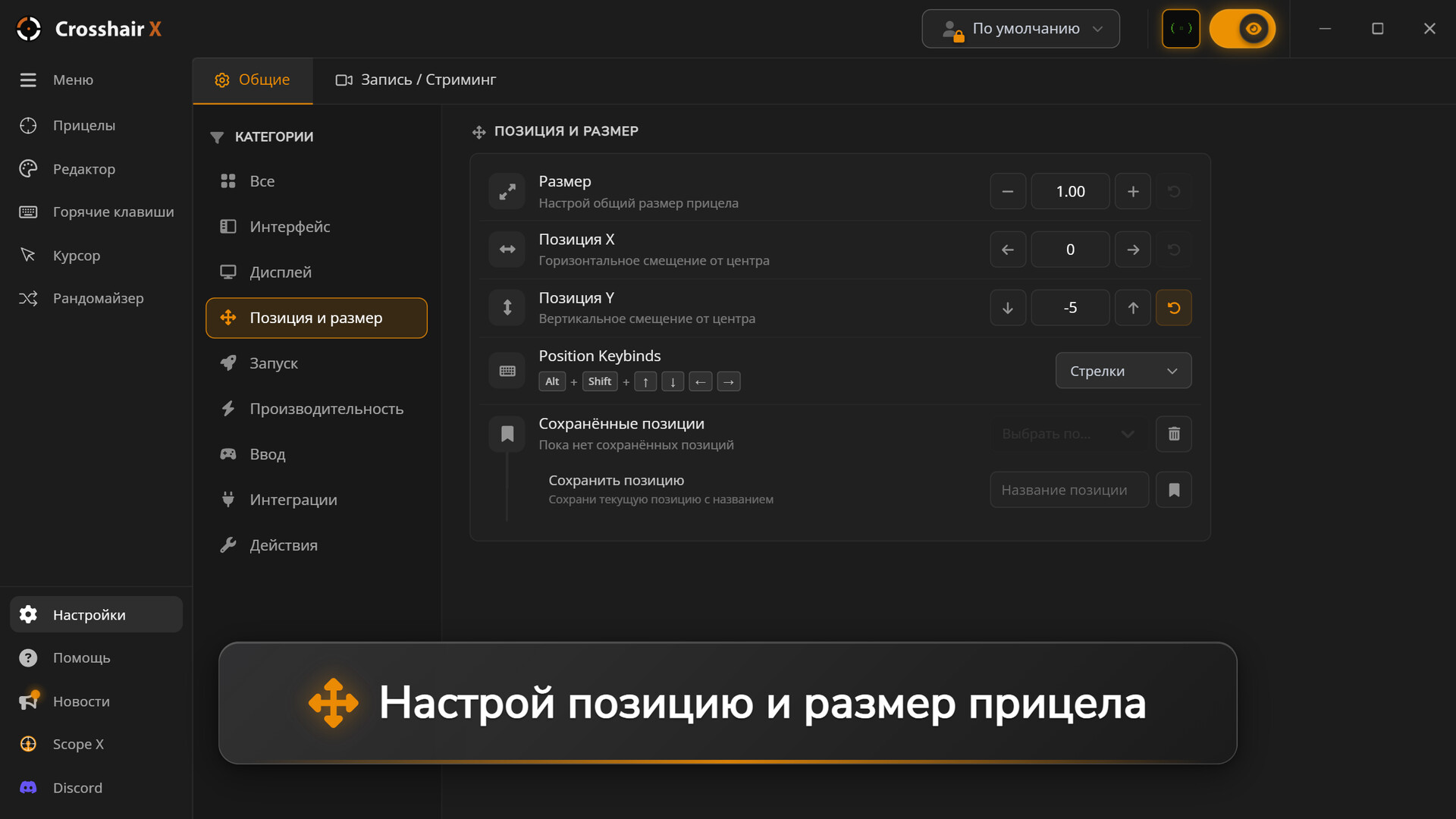Screen dimensions: 1456x819
Task: Decrease Размер with minus button
Action: pos(1008,192)
